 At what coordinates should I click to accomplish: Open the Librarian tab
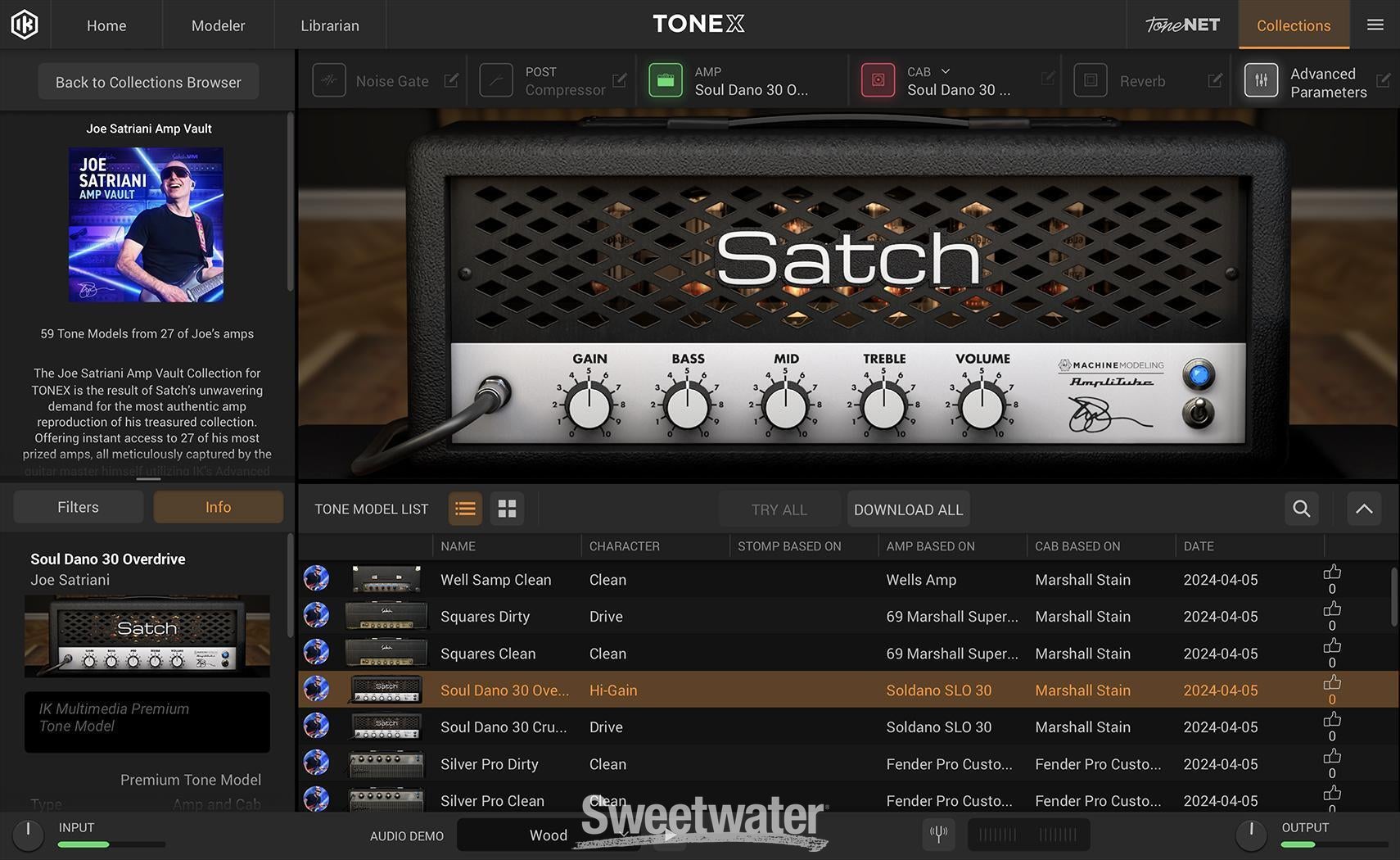pyautogui.click(x=330, y=25)
